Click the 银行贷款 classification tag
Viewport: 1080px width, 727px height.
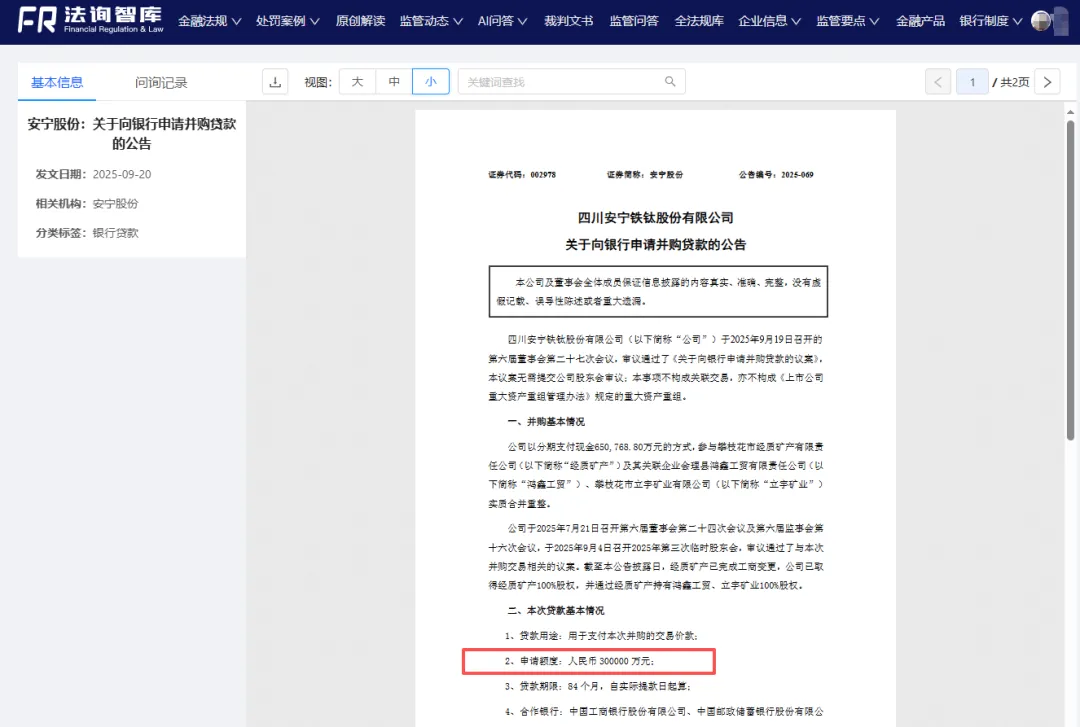pyautogui.click(x=114, y=232)
